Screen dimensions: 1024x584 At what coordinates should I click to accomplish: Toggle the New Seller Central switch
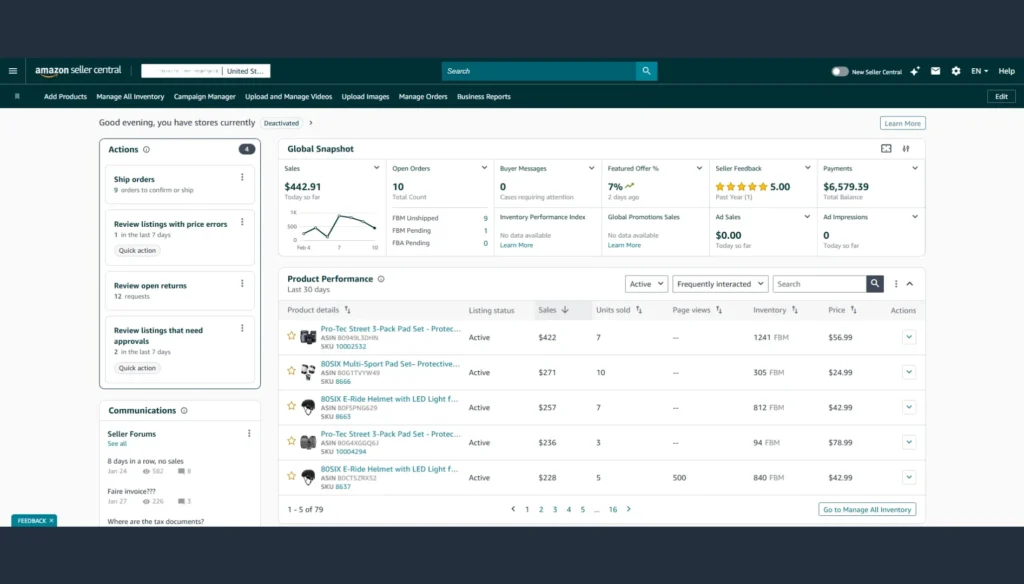click(x=840, y=72)
